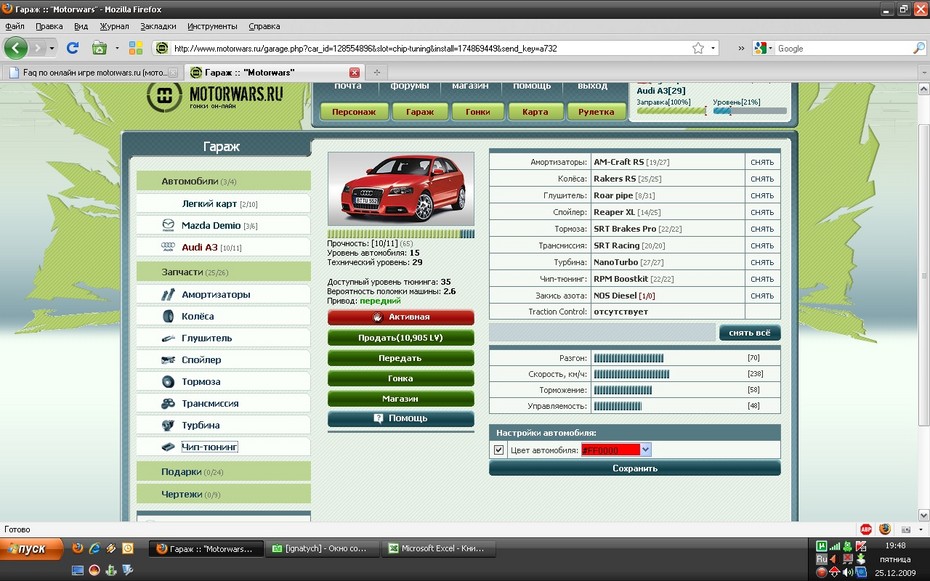This screenshot has height=581, width=930.
Task: Click the red Audi A3 car picture
Action: (x=400, y=189)
